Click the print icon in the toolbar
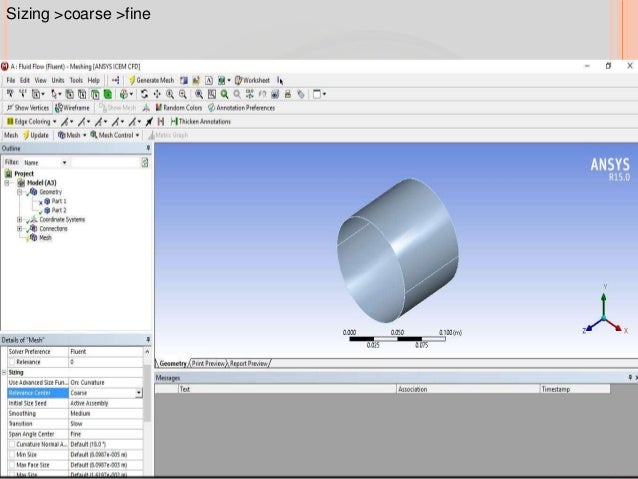638x479 pixels. point(288,94)
